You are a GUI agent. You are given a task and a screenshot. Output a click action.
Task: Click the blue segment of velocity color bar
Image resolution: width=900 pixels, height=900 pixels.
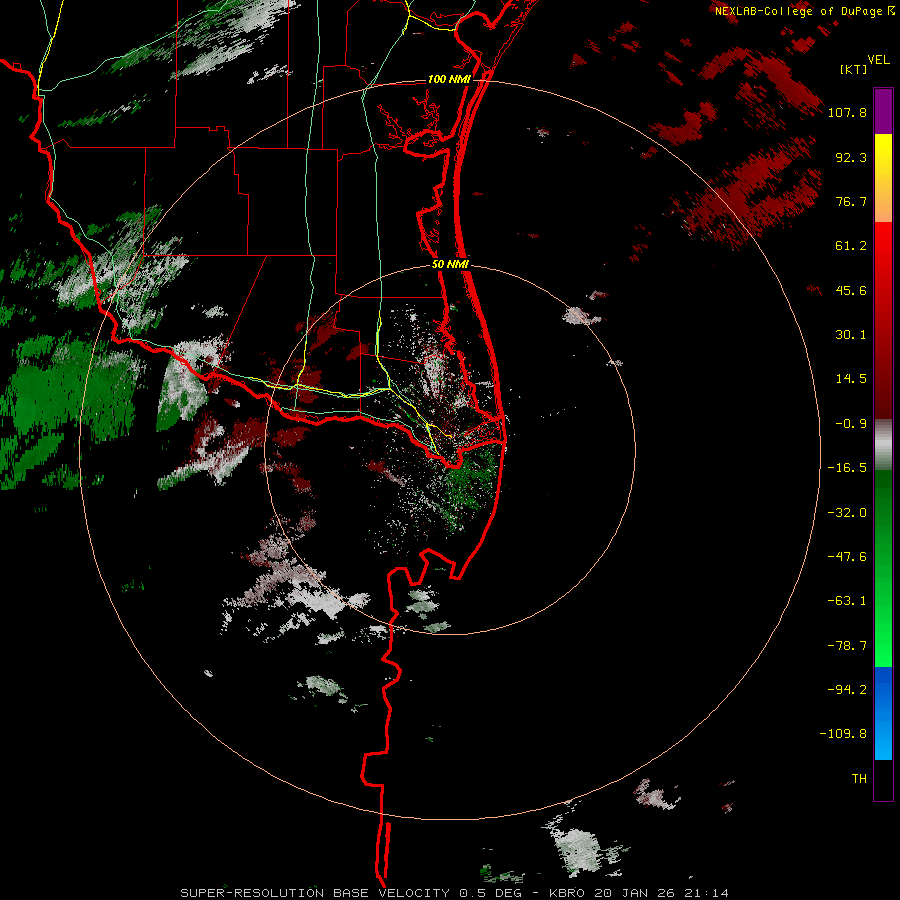click(883, 713)
